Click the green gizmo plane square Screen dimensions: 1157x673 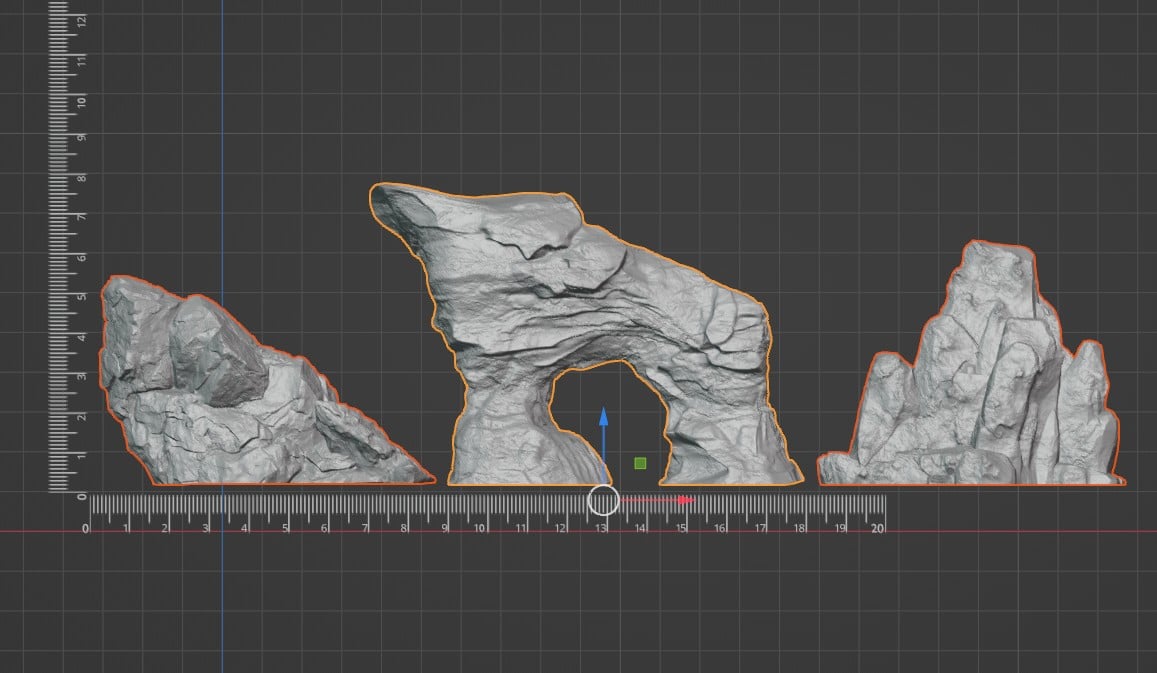[x=640, y=463]
